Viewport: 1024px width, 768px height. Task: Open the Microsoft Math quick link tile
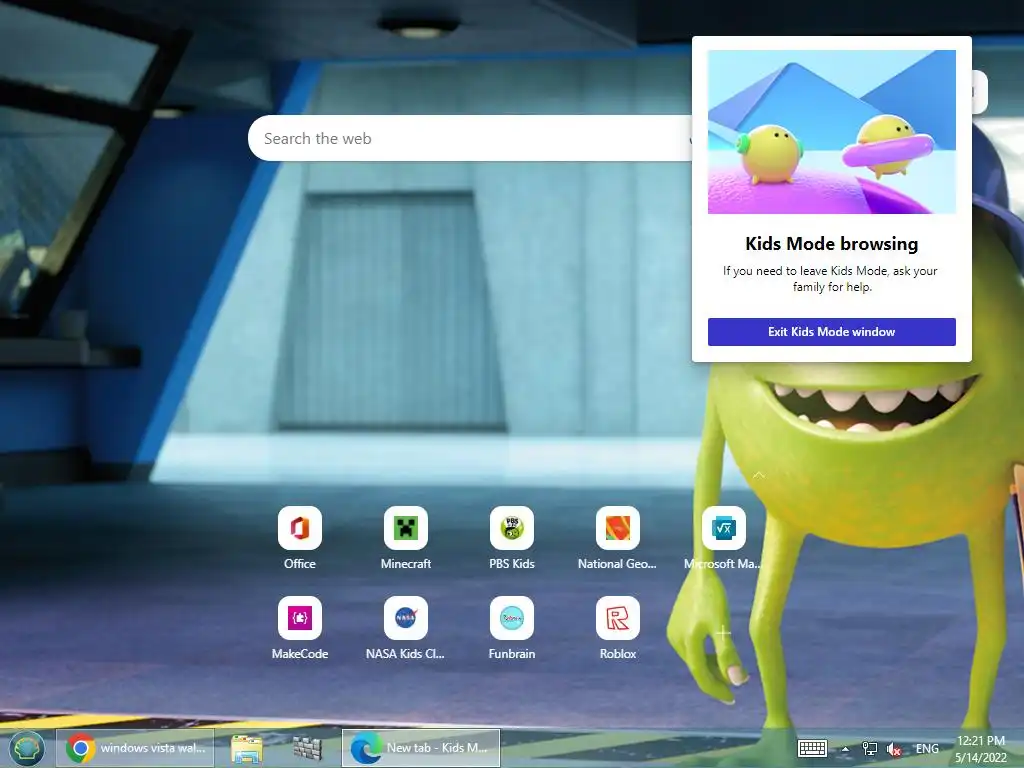[724, 528]
